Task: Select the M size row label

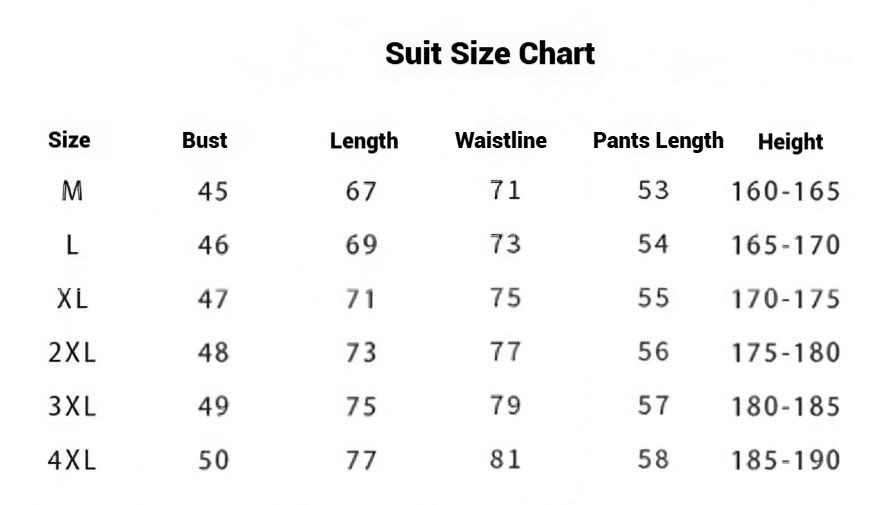Action: pyautogui.click(x=72, y=191)
